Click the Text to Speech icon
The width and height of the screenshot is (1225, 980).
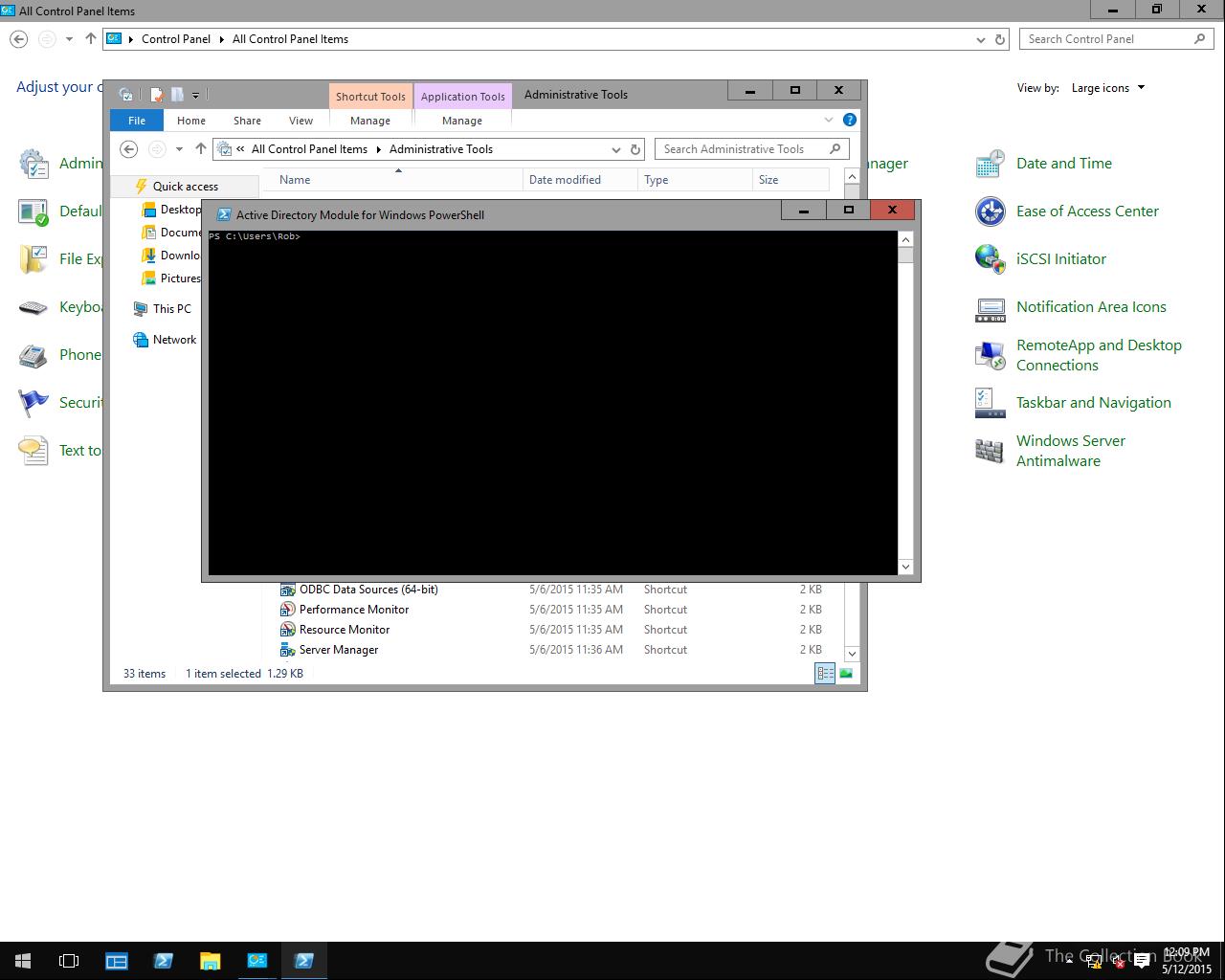[x=33, y=451]
